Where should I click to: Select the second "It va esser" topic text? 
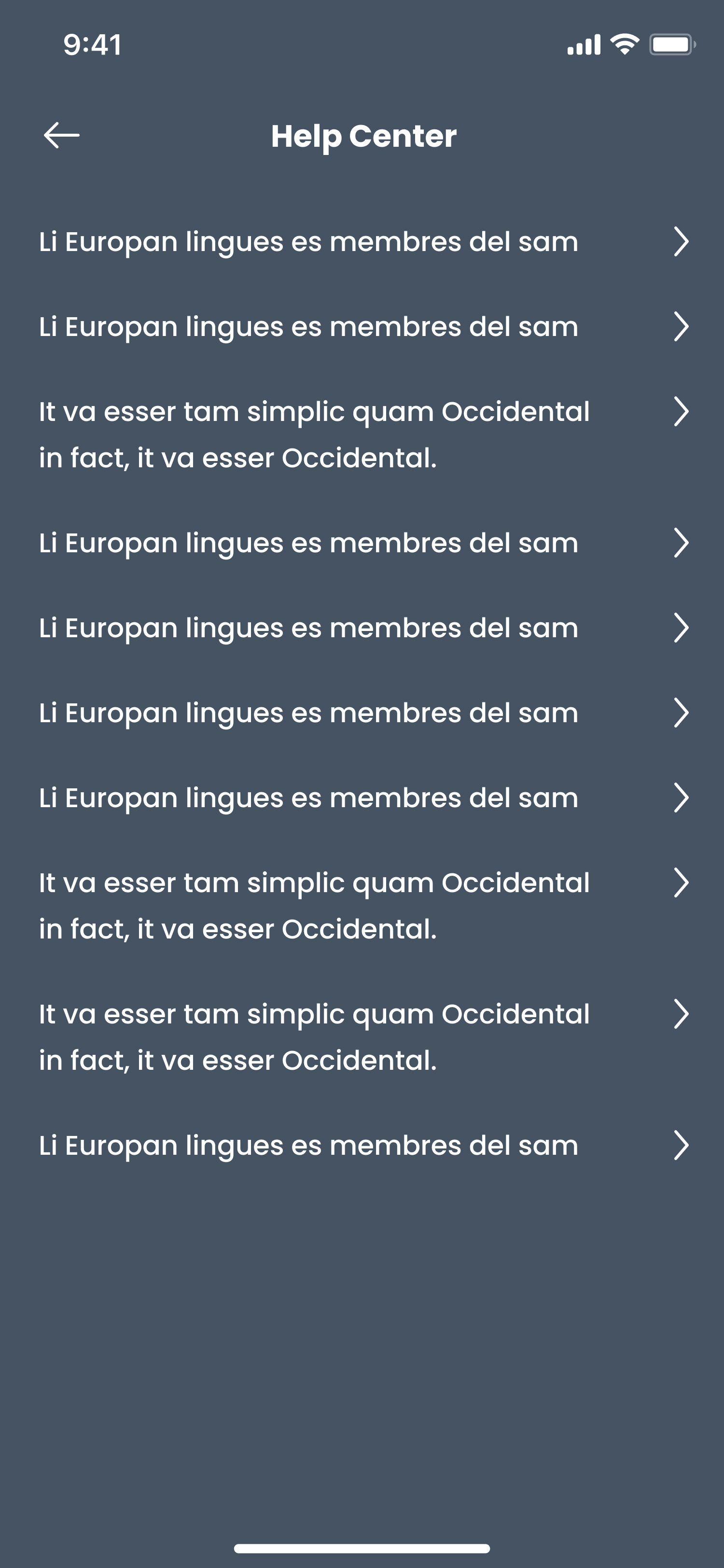pyautogui.click(x=314, y=906)
